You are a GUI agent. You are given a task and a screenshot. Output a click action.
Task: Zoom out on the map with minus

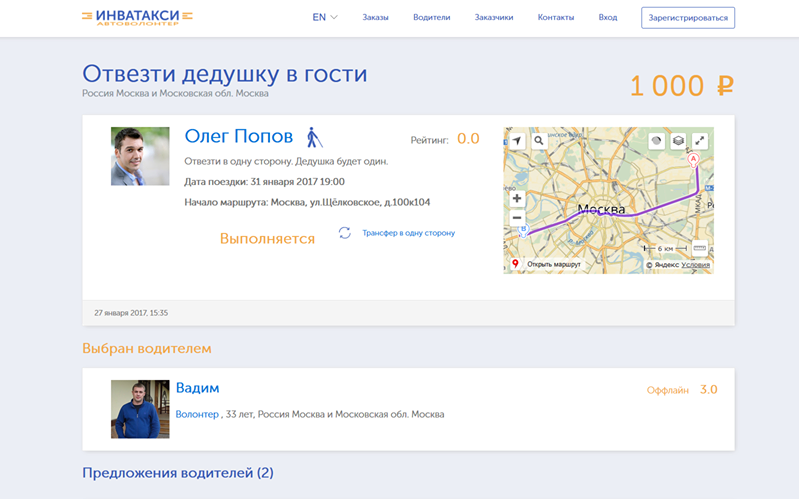pyautogui.click(x=517, y=218)
